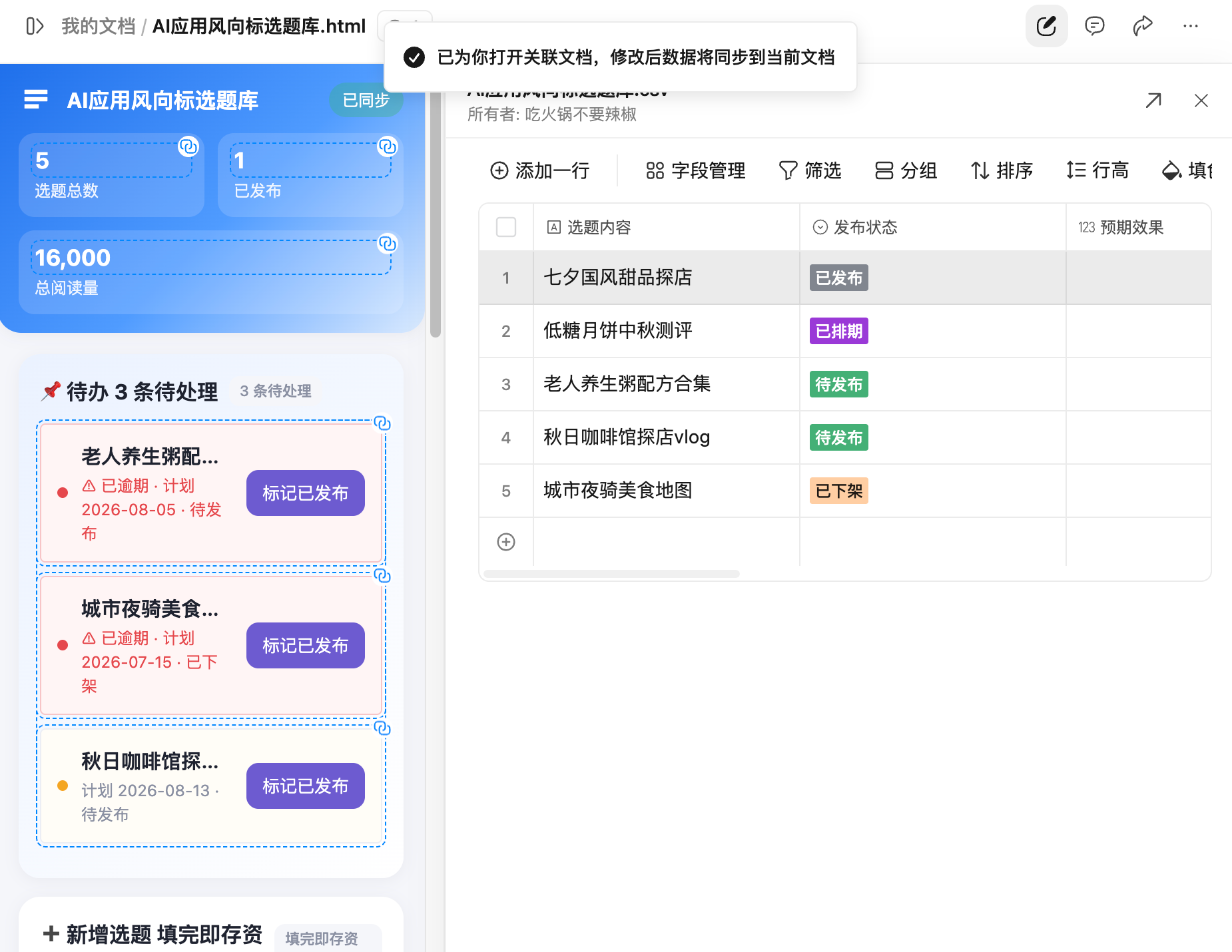The image size is (1232, 952).
Task: Open the 筛选 filter tool
Action: coord(810,171)
